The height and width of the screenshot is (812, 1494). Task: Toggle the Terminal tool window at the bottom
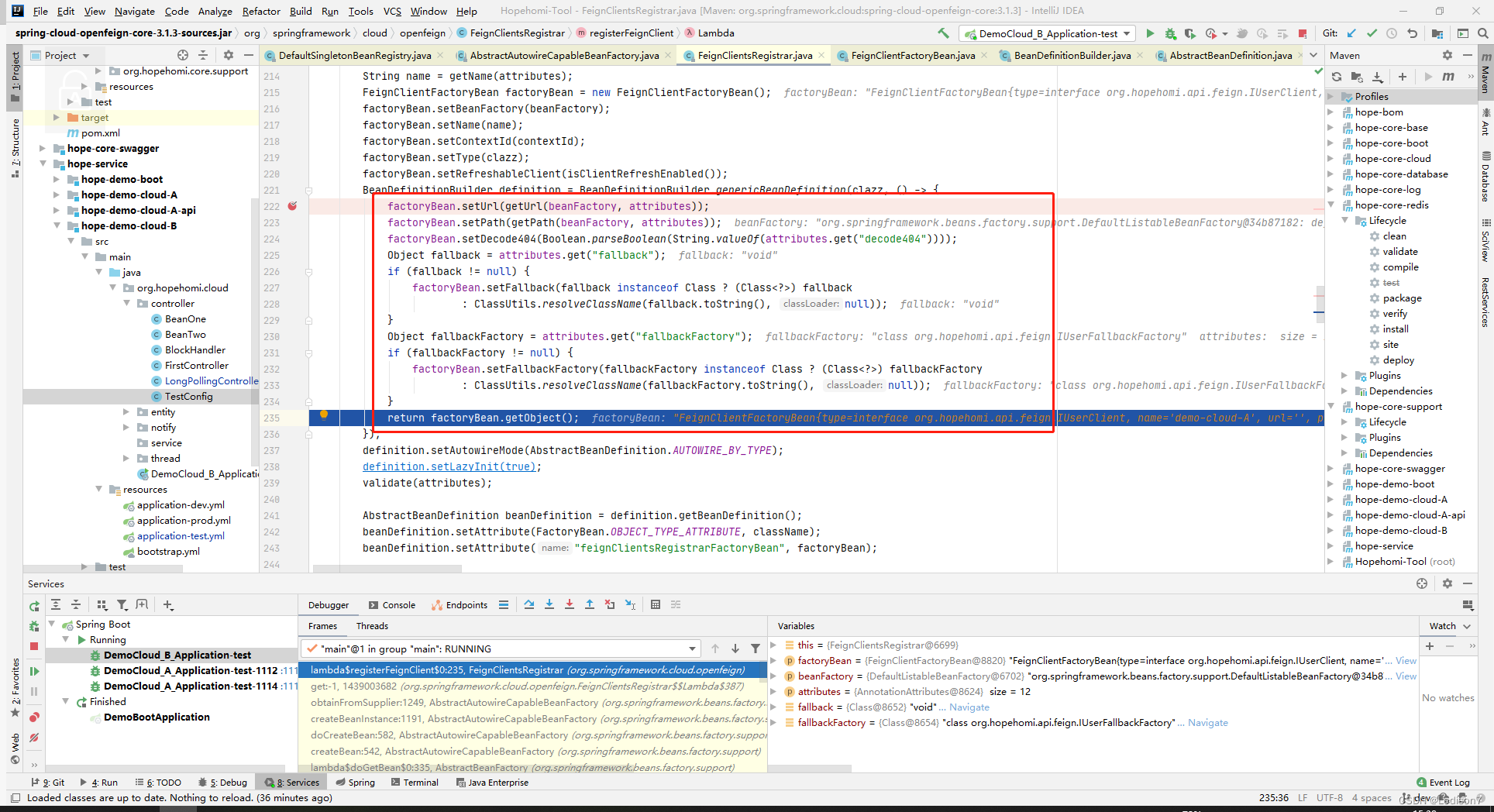tap(415, 783)
